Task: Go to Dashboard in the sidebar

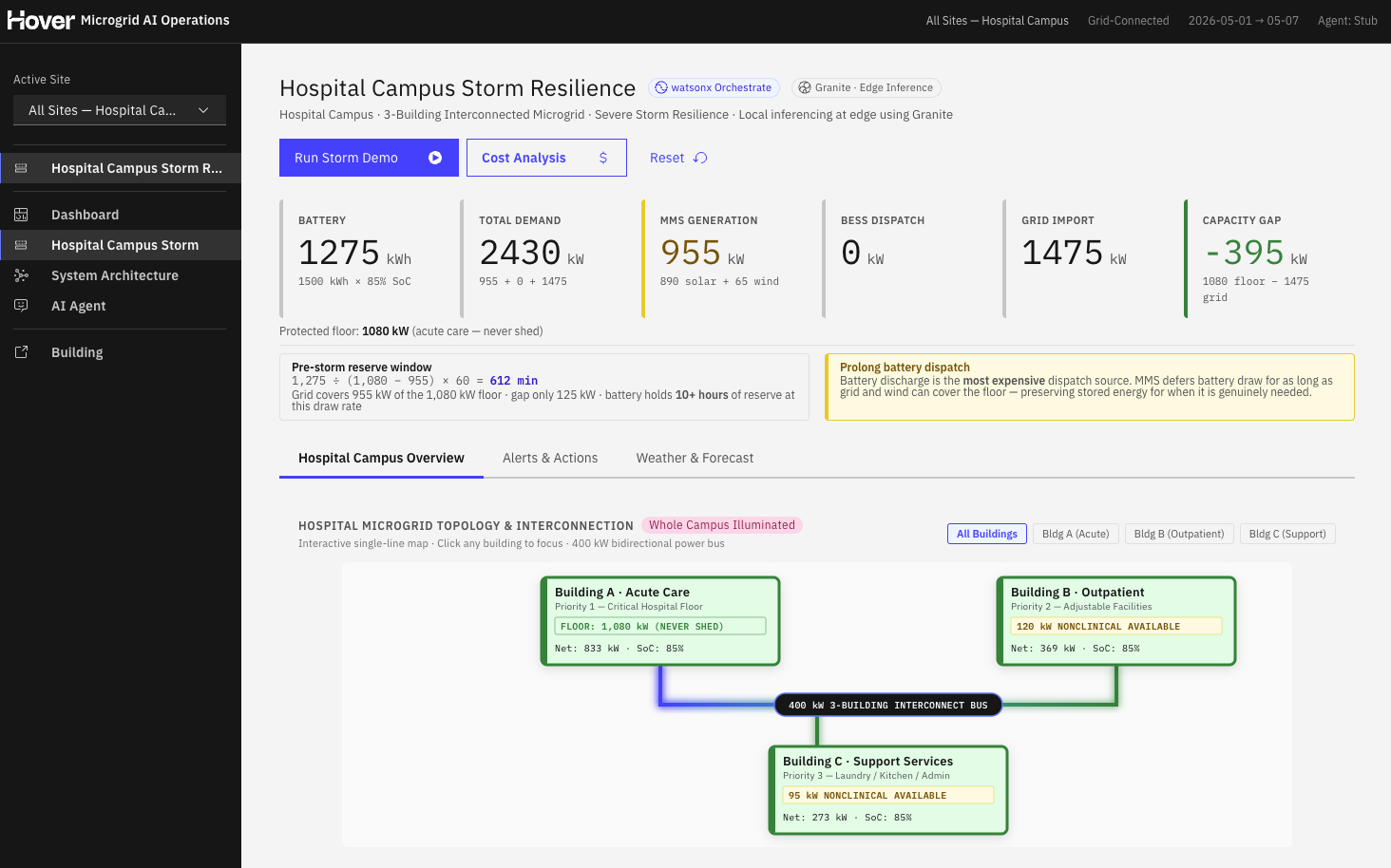Action: pos(121,215)
